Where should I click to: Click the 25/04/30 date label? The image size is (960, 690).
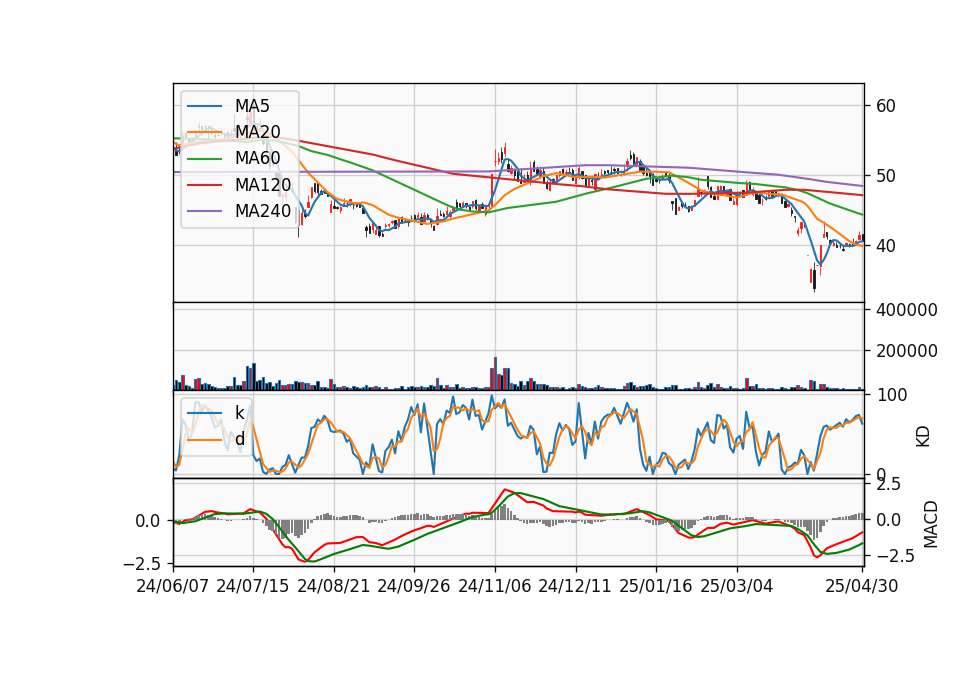tap(862, 586)
